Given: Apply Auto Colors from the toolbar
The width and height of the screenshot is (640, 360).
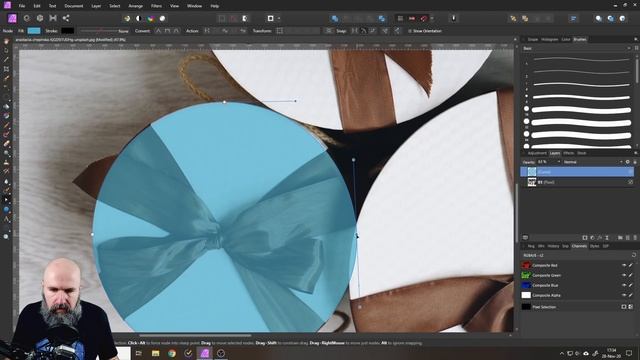Looking at the screenshot, I should (x=151, y=18).
